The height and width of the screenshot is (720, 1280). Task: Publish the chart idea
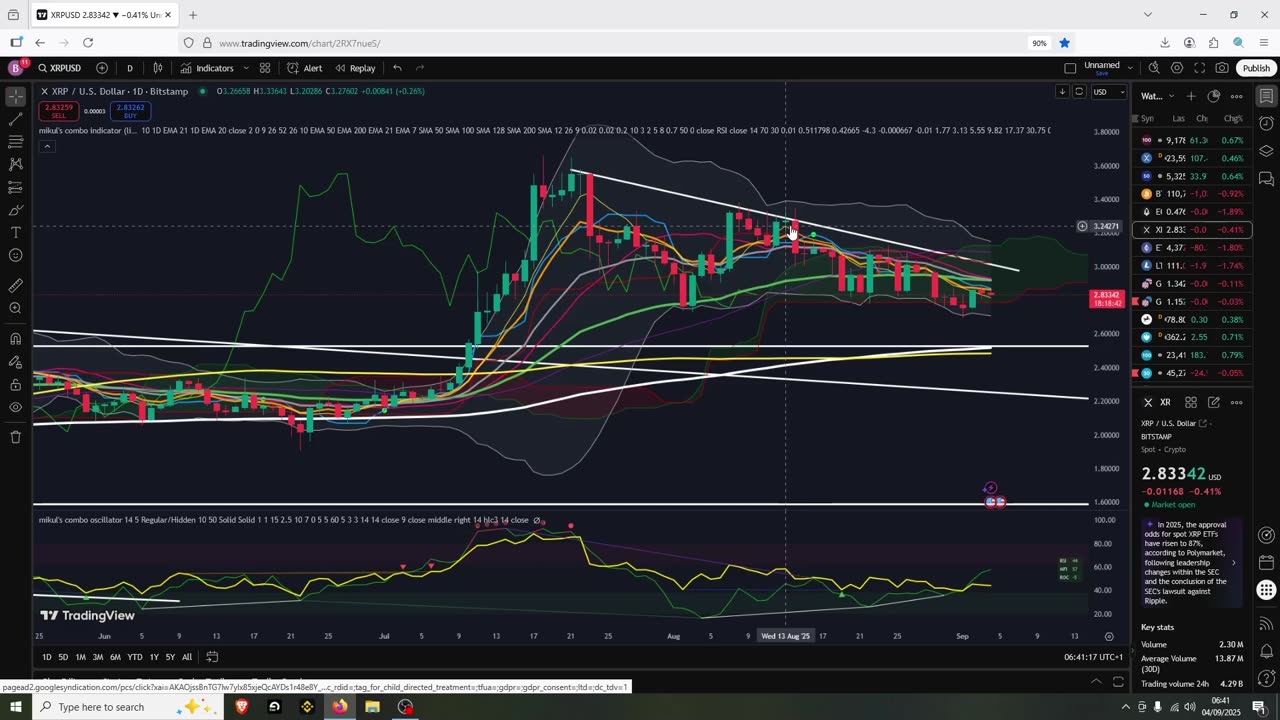[1256, 68]
